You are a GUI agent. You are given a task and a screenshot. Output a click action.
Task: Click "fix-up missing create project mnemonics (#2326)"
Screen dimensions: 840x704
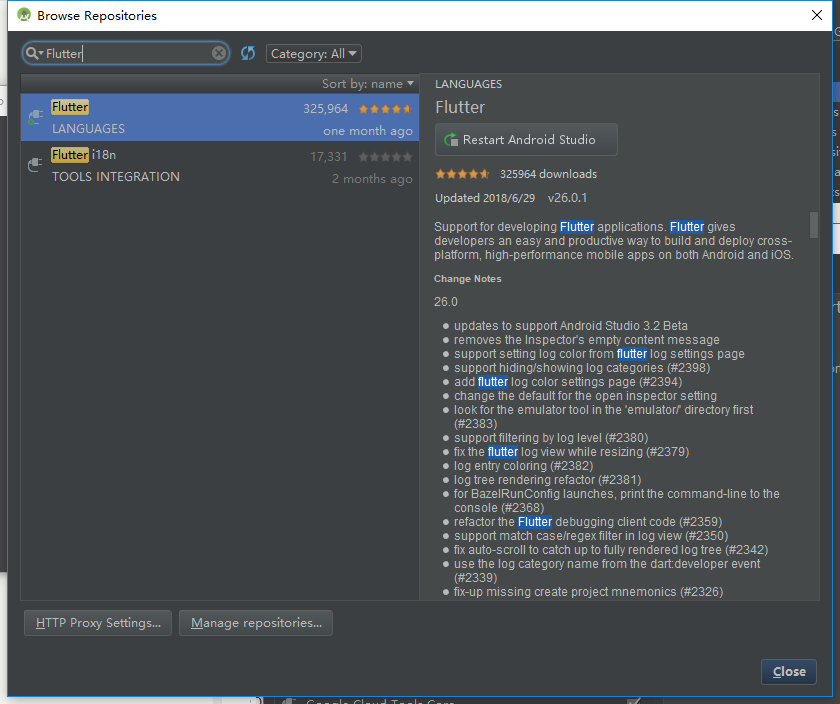tap(588, 591)
